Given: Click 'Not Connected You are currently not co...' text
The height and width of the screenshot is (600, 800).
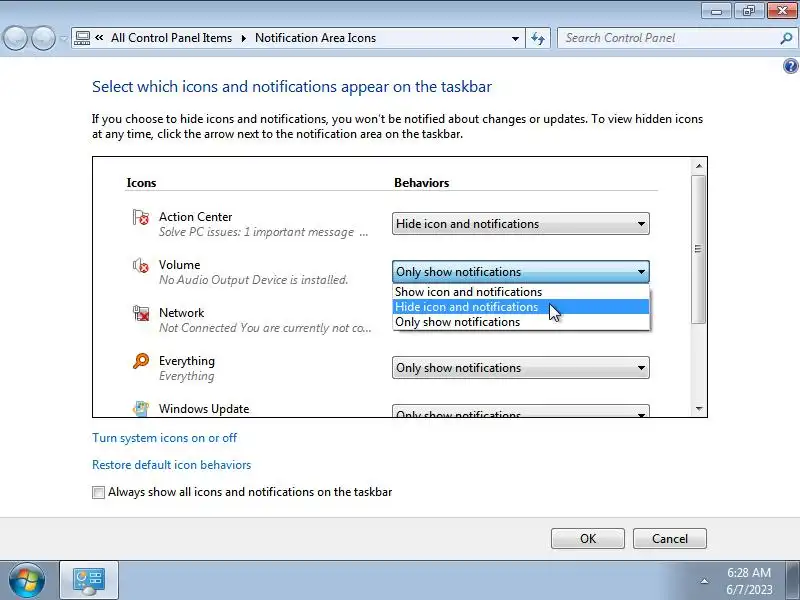Looking at the screenshot, I should [265, 328].
